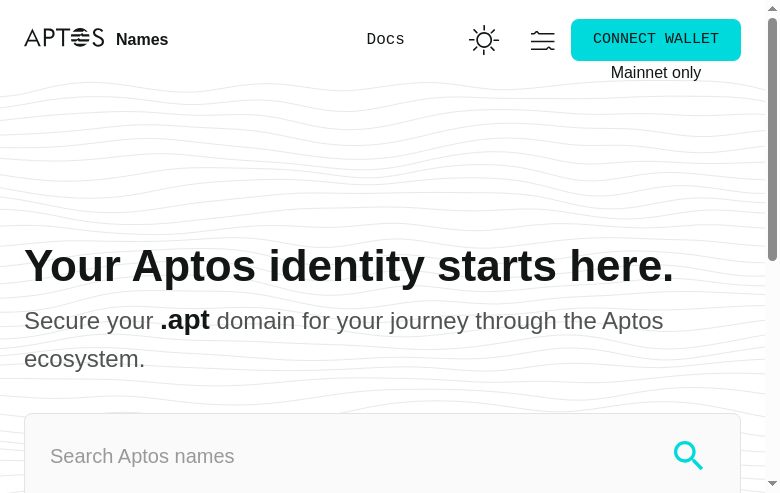
Task: Click the Connect Wallet button
Action: coord(656,40)
